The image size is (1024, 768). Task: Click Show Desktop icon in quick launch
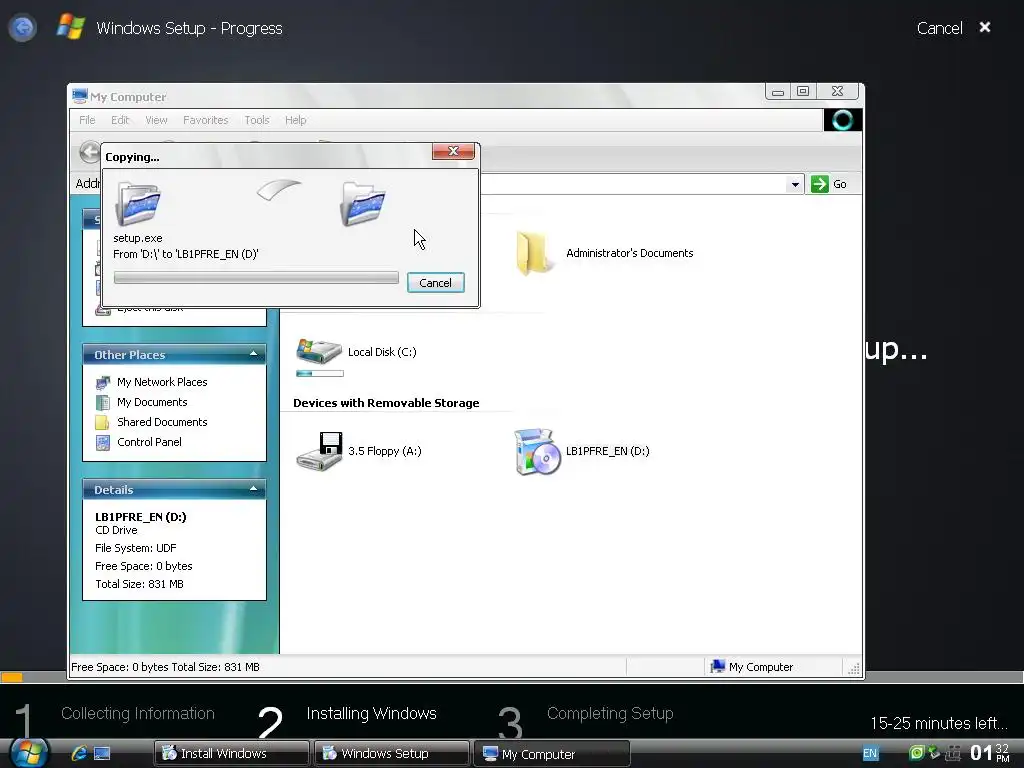[x=103, y=754]
